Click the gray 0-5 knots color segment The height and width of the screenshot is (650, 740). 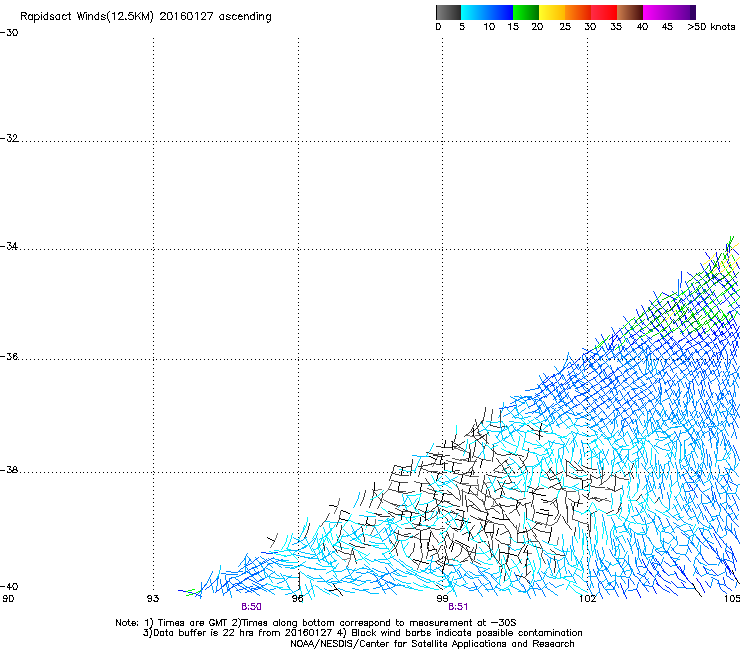click(x=448, y=12)
